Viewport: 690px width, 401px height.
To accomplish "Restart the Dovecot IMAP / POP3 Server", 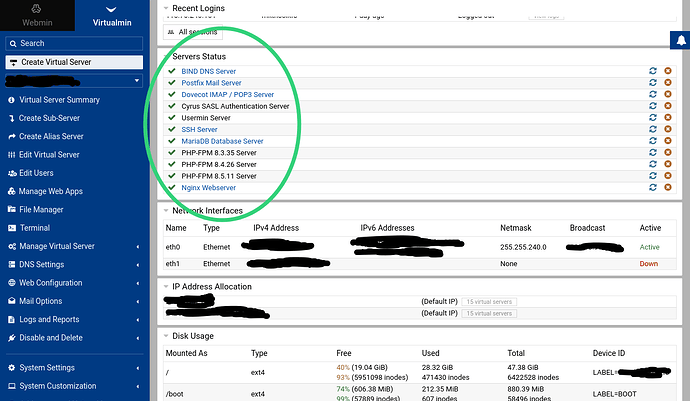I will click(x=653, y=94).
